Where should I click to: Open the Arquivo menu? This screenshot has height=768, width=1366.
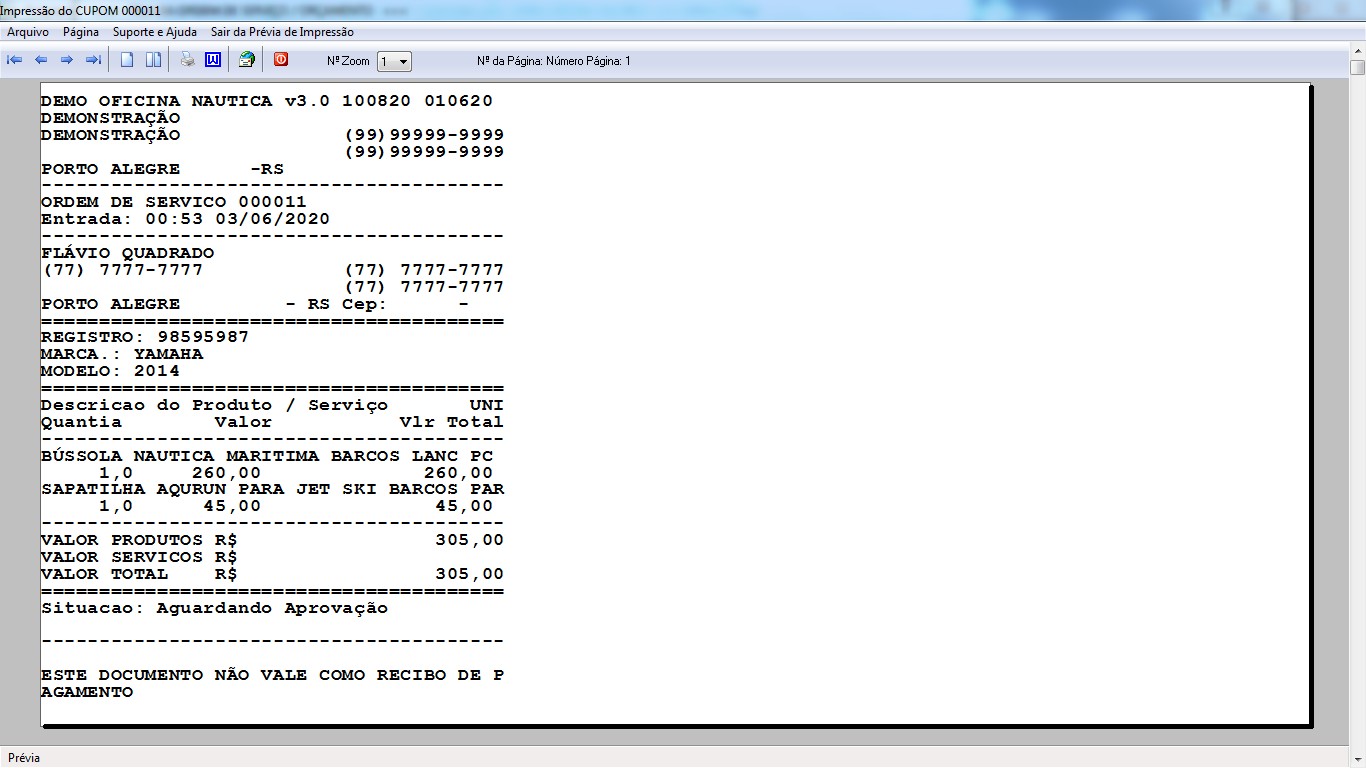tap(28, 32)
